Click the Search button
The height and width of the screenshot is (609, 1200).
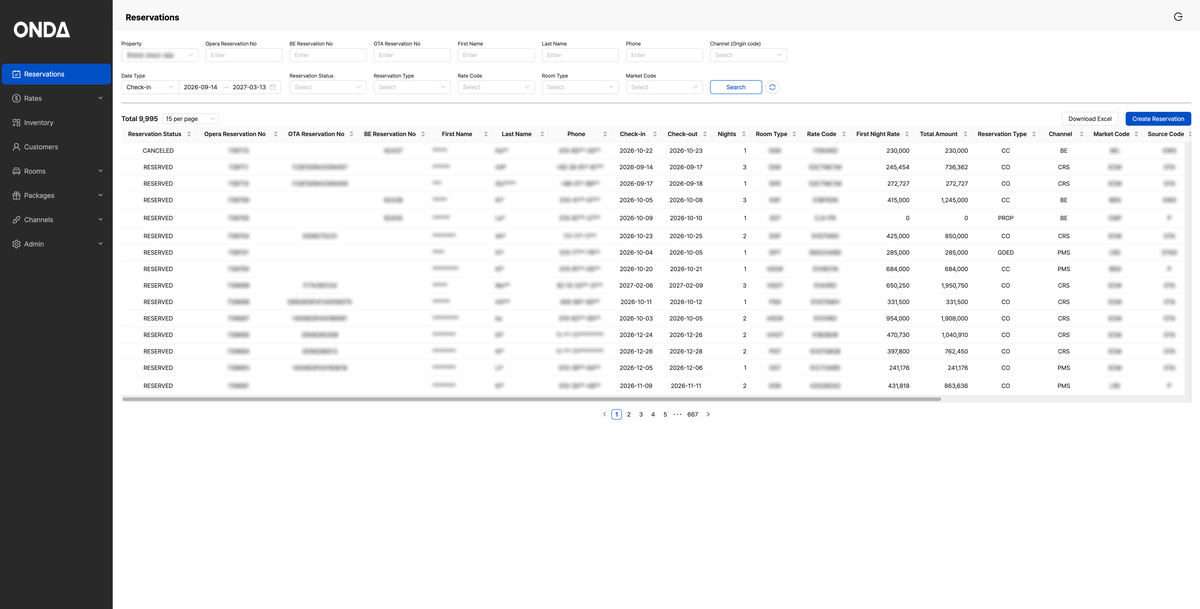736,87
